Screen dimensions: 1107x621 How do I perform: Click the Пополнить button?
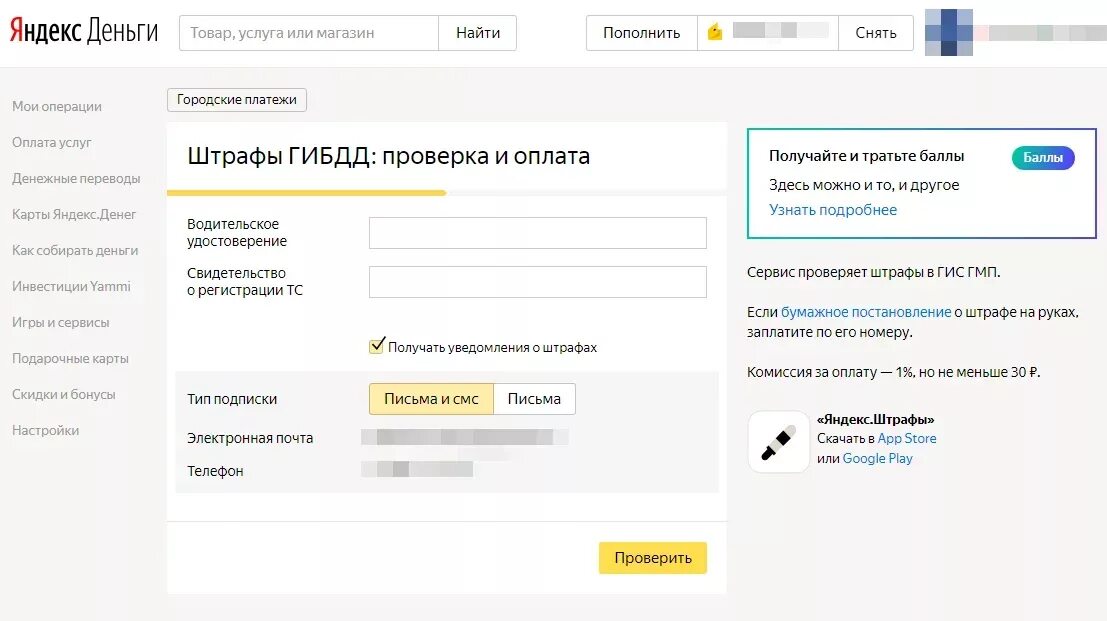pos(642,32)
